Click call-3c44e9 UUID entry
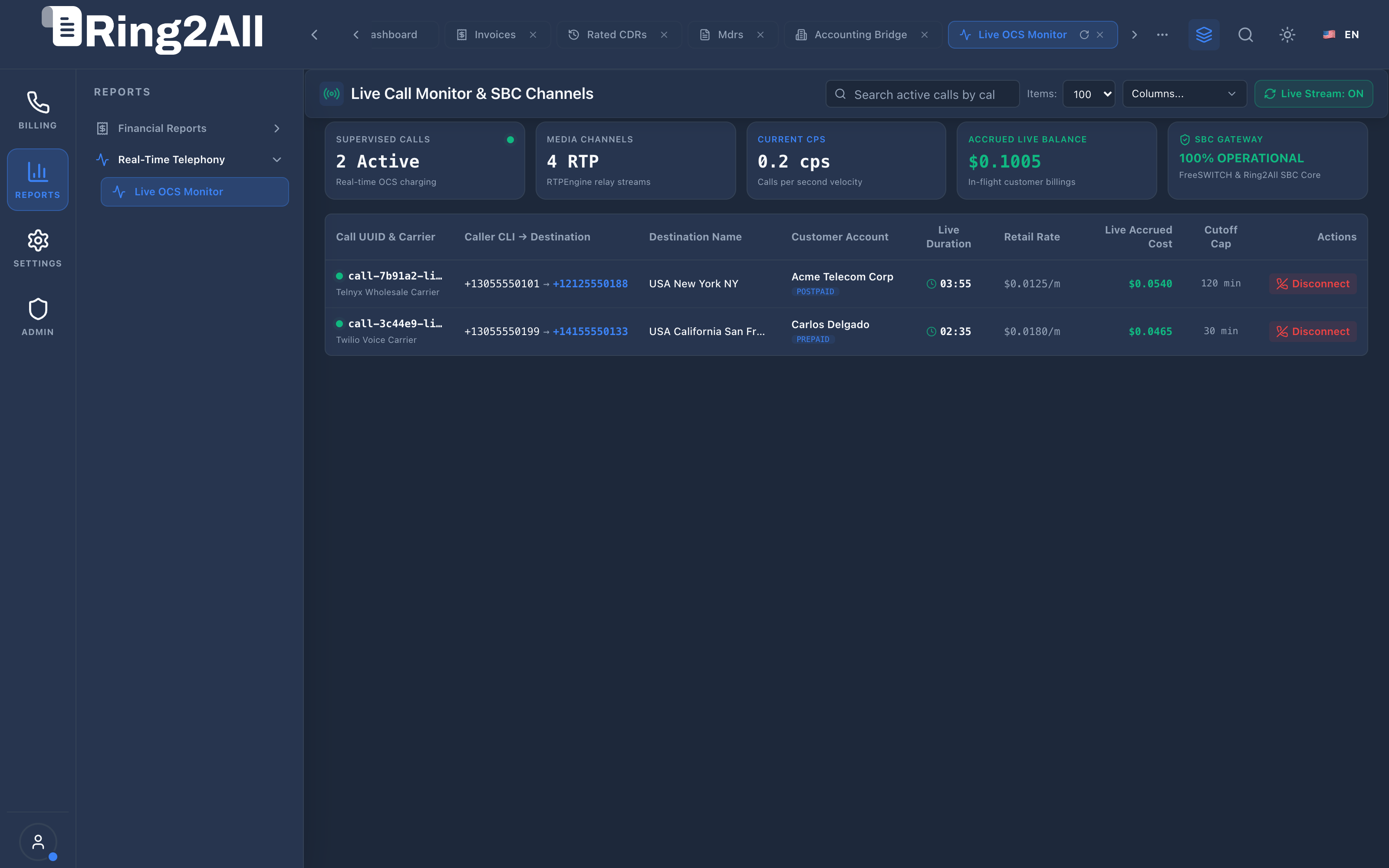Screen dimensions: 1389x868 [x=395, y=323]
